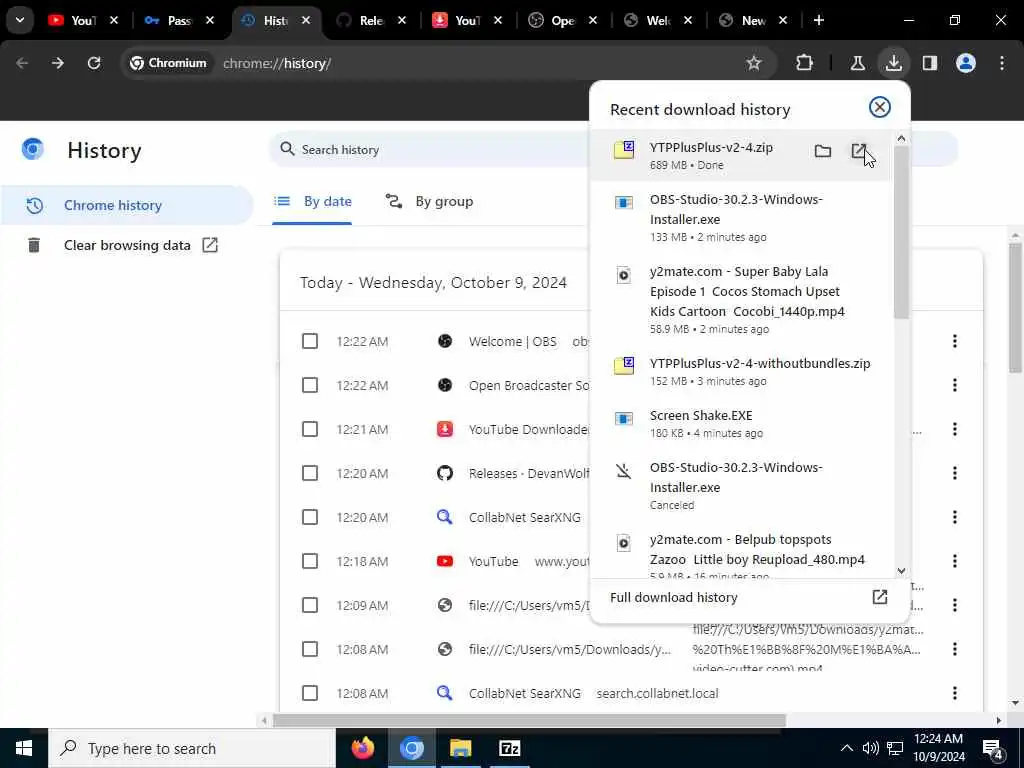Screen dimensions: 1024x768
Task: Open actions menu for Open Broadcaster entry
Action: pos(955,385)
